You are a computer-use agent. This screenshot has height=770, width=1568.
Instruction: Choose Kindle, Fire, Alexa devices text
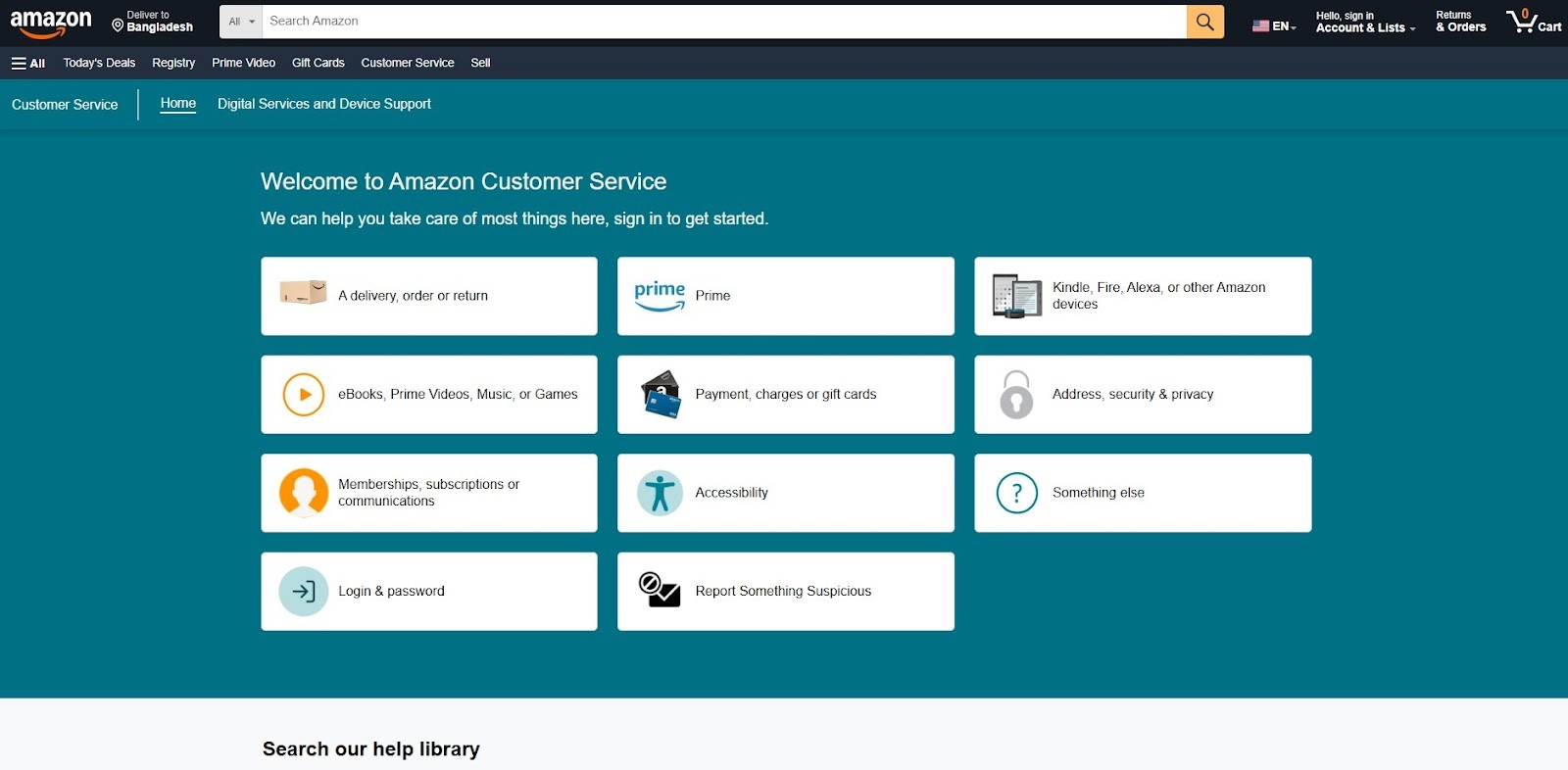click(x=1158, y=296)
